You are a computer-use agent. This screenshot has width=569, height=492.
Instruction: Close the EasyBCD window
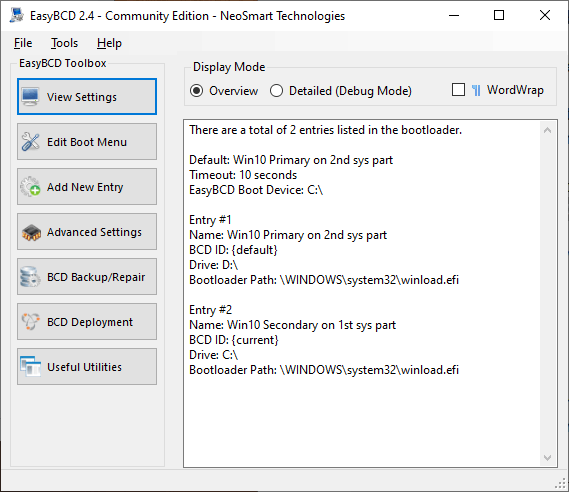(545, 15)
